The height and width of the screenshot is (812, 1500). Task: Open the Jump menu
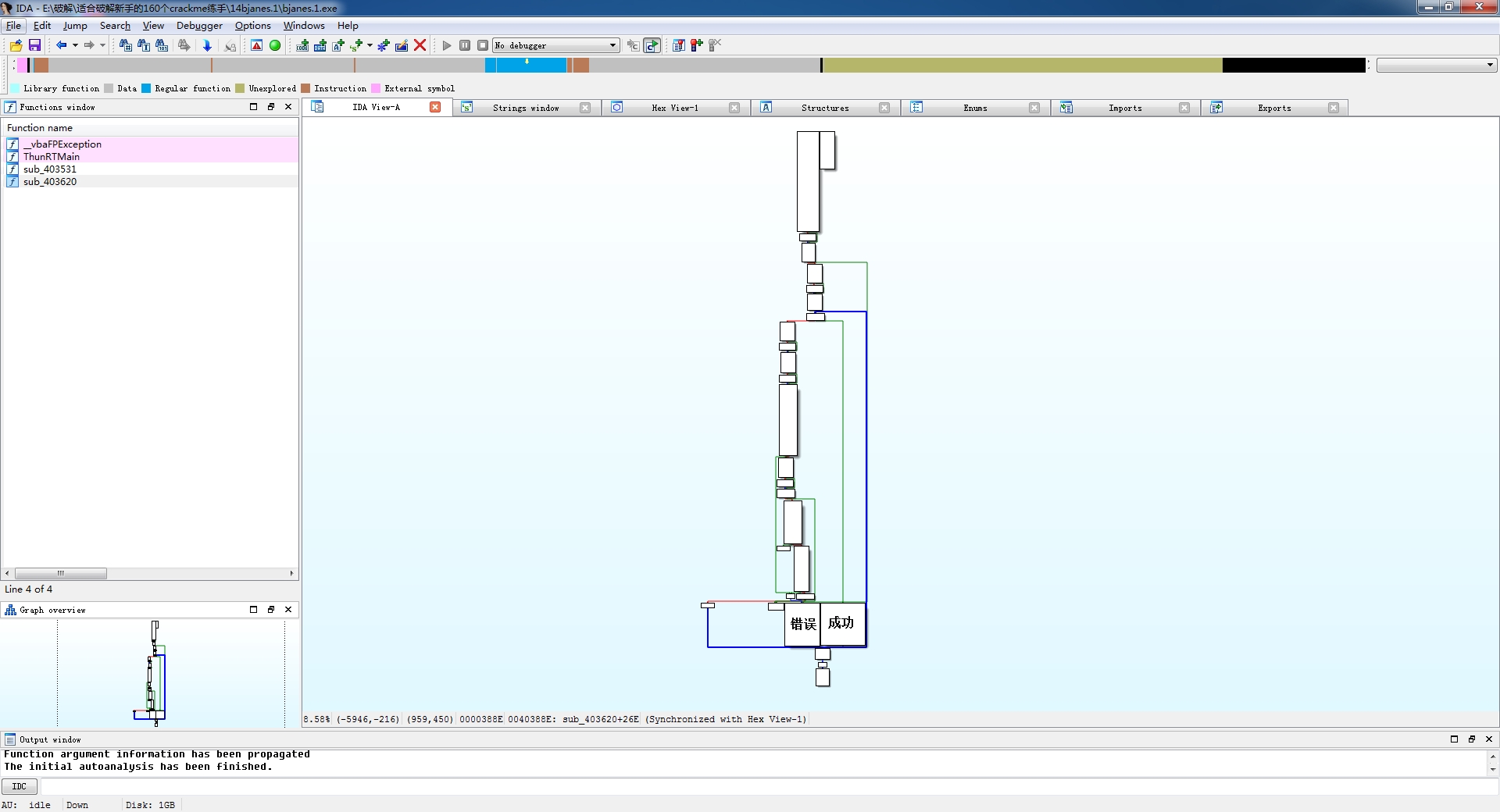pyautogui.click(x=75, y=26)
